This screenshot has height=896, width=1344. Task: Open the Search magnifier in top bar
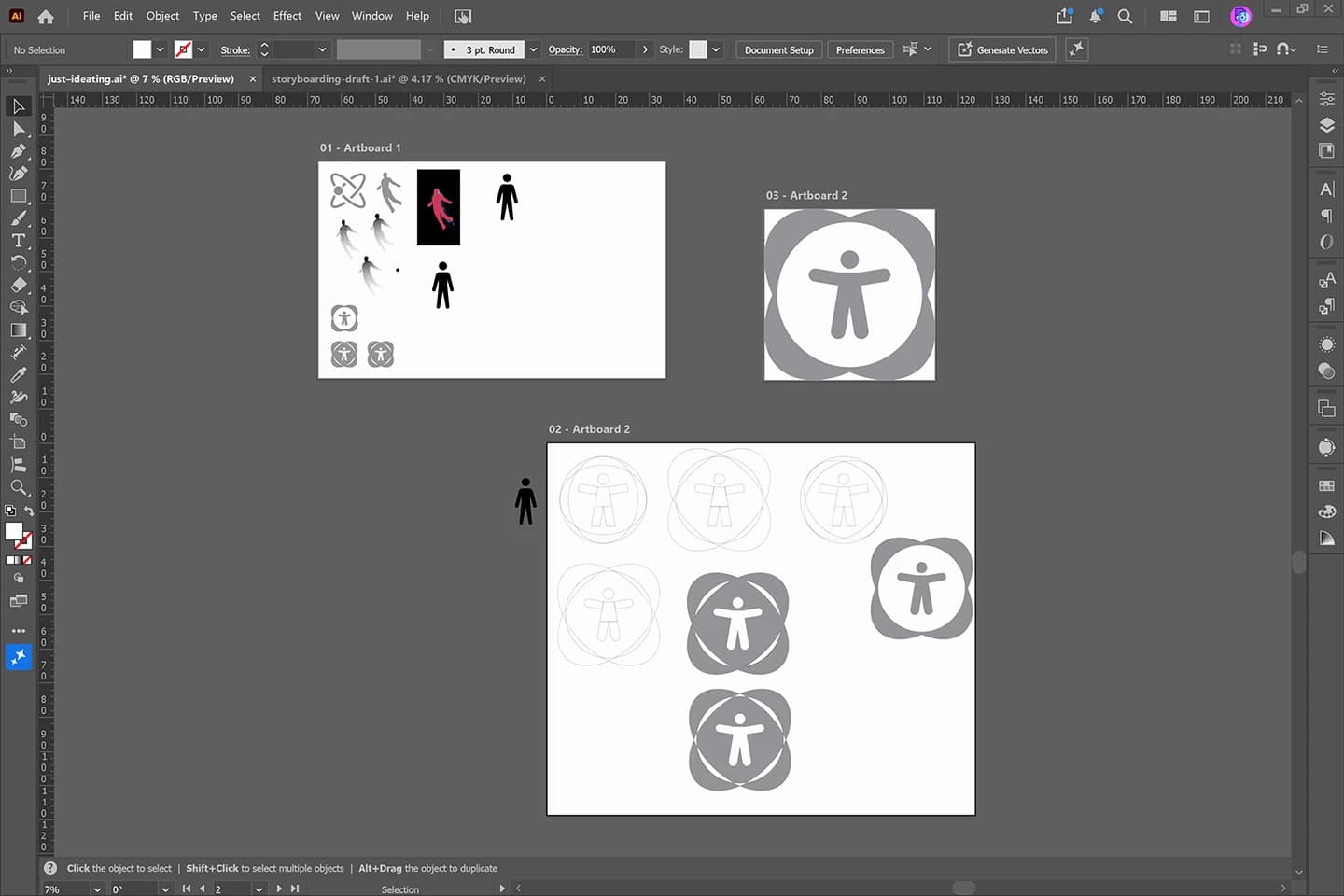[1125, 16]
